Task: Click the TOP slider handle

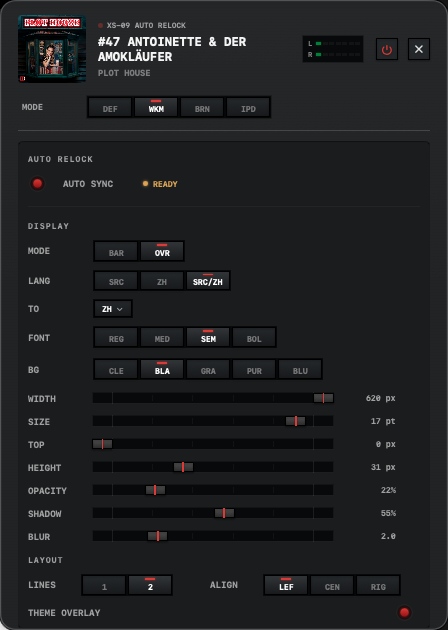Action: click(x=102, y=444)
